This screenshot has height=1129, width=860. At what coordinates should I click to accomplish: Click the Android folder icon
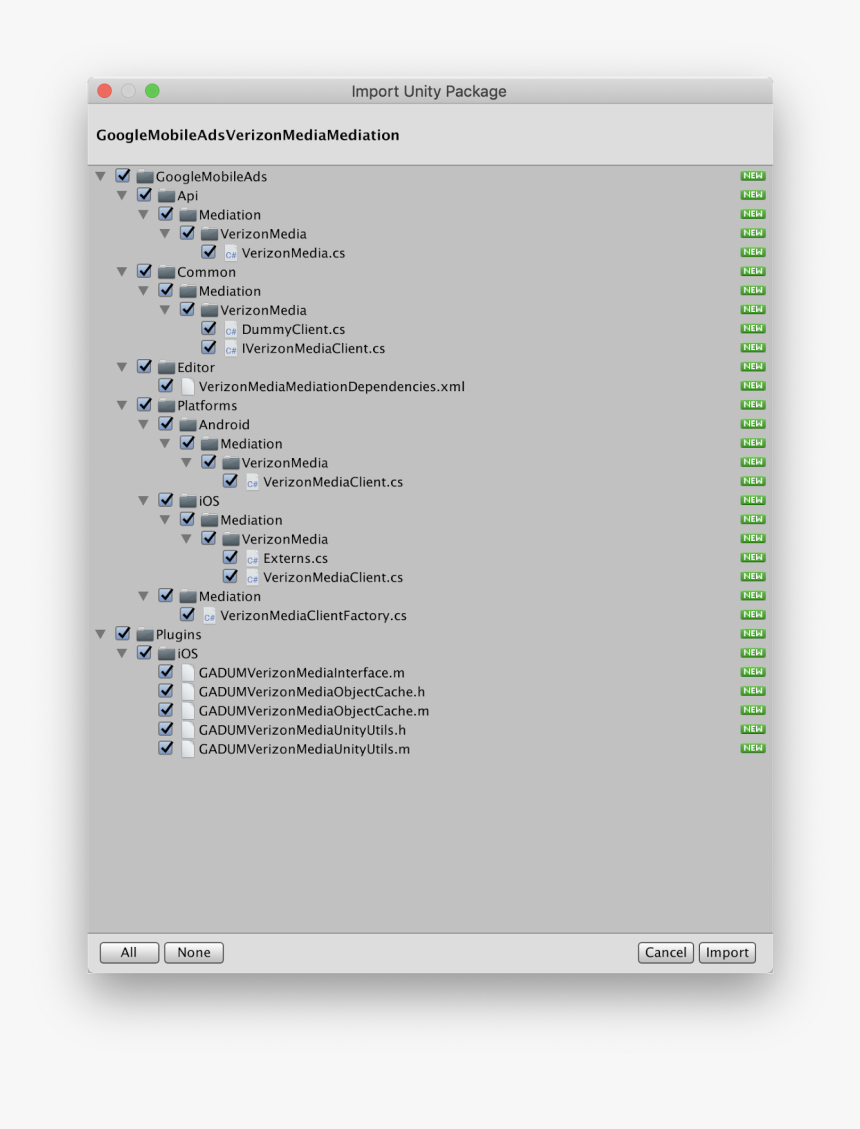(x=188, y=425)
